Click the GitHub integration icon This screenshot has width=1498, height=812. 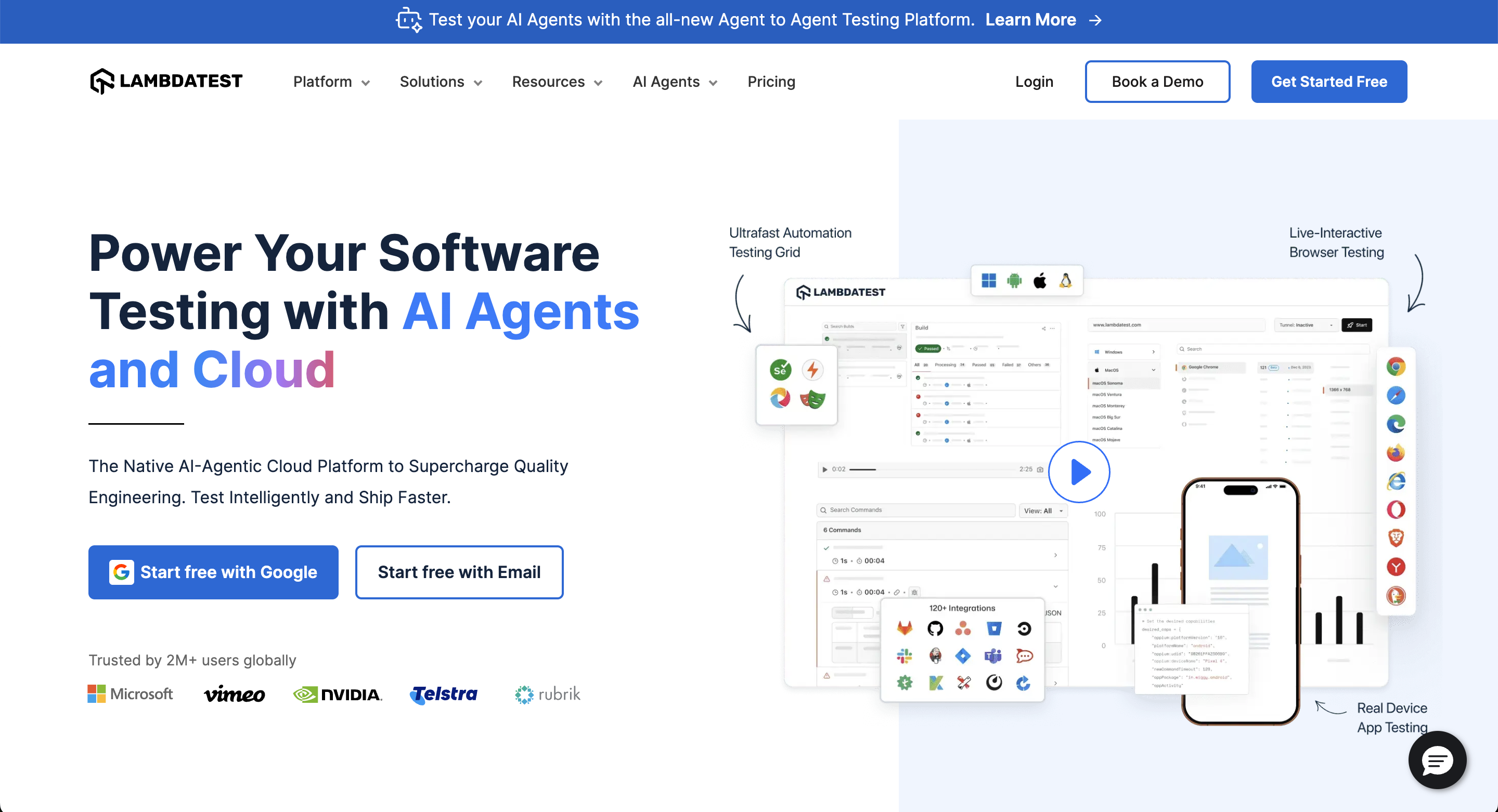coord(935,628)
